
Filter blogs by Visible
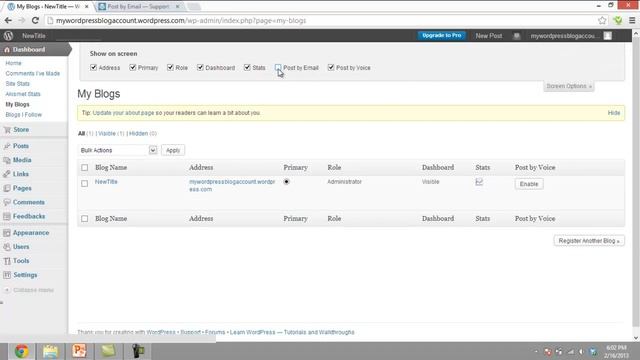point(107,134)
